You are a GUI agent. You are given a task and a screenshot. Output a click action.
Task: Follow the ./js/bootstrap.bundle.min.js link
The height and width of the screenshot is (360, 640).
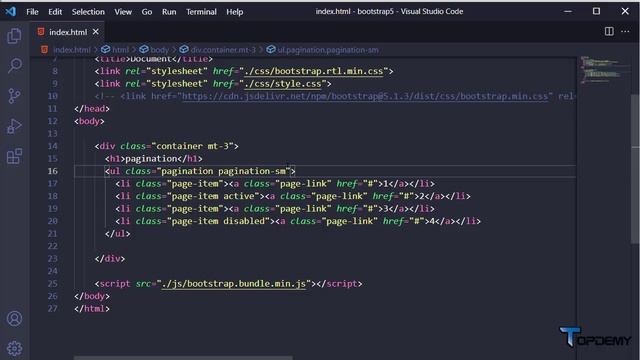[233, 284]
